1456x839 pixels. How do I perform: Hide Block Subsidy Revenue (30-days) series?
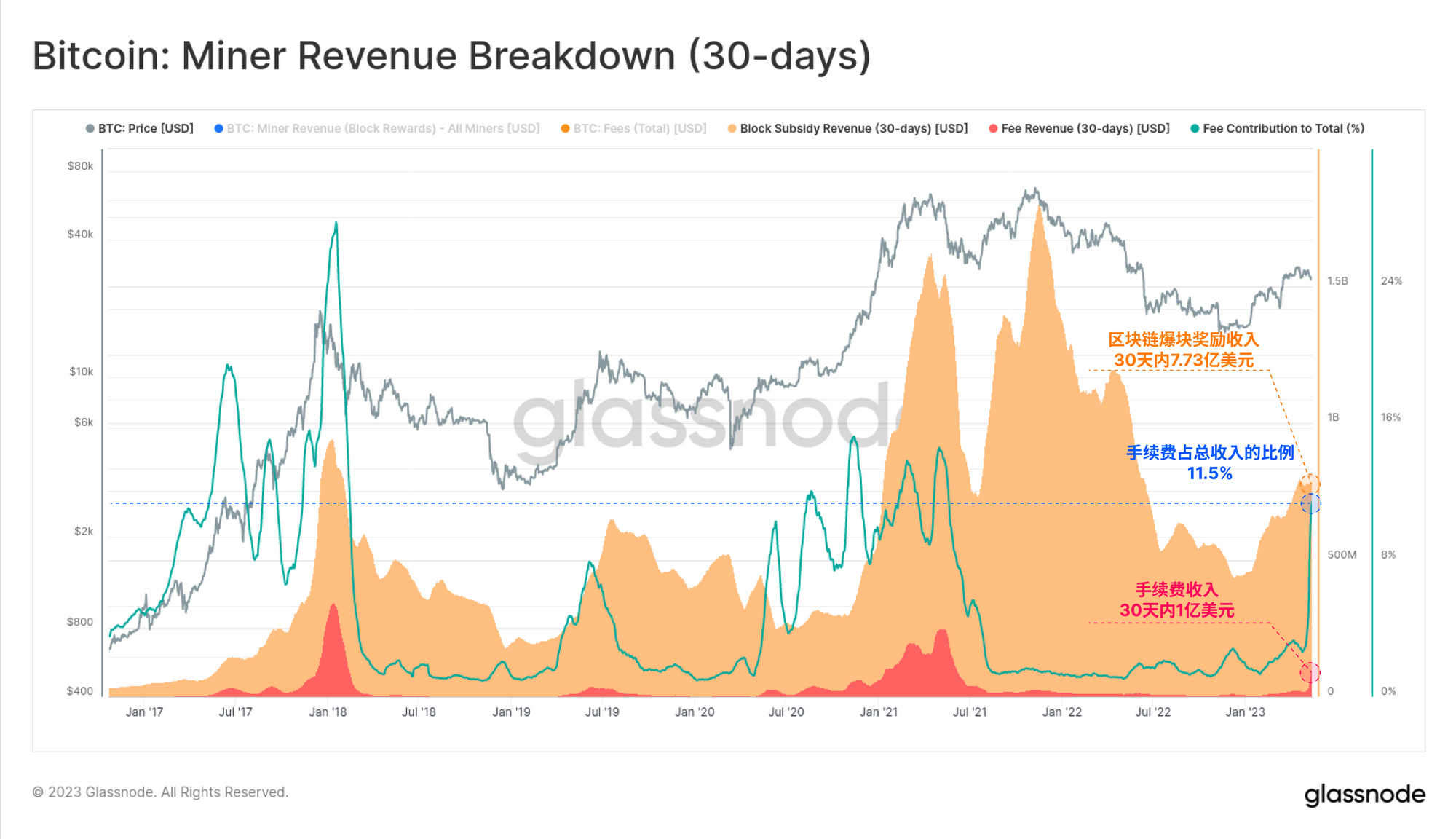coord(853,128)
